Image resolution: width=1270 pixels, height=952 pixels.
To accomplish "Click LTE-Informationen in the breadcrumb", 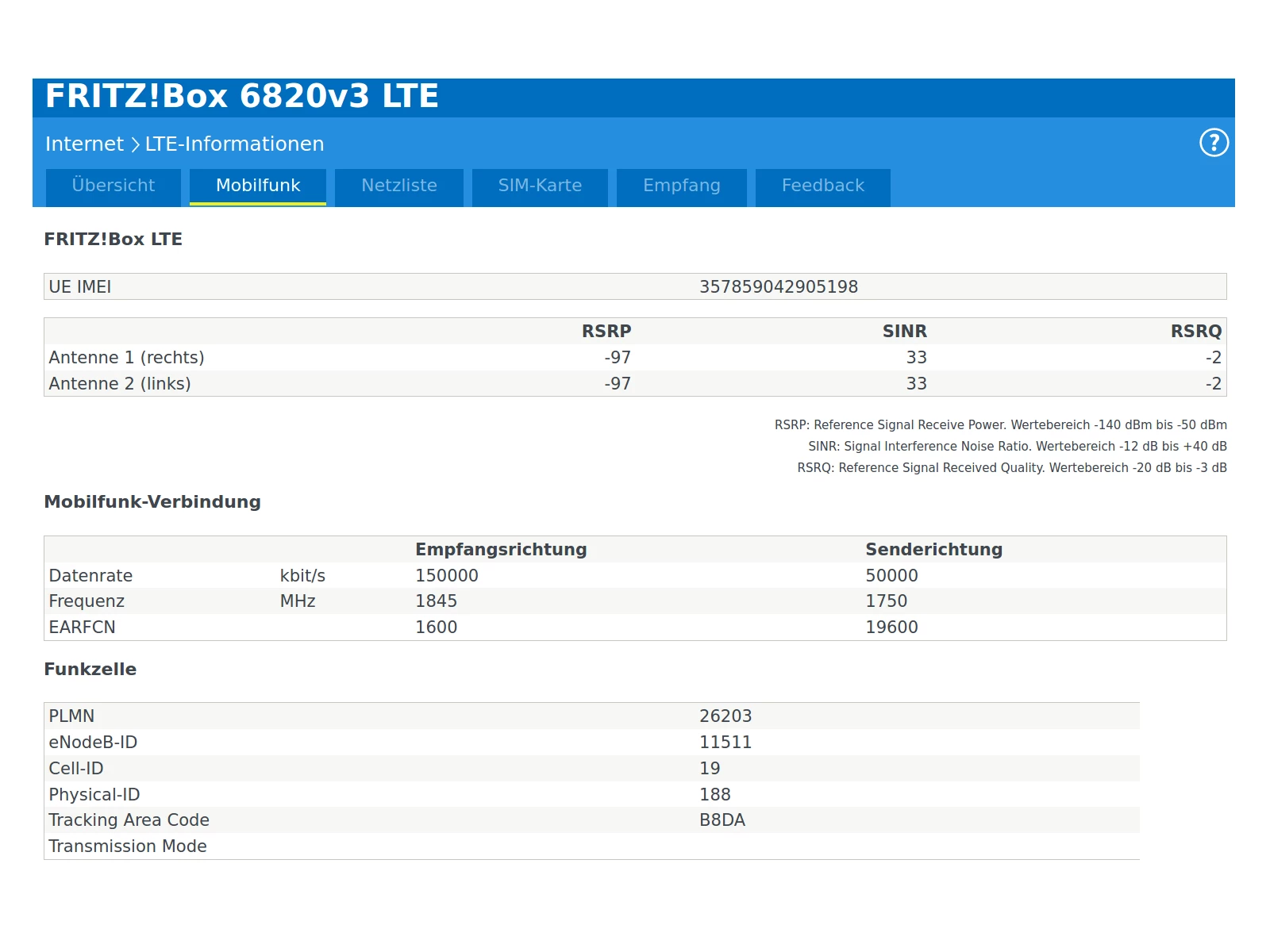I will coord(234,144).
